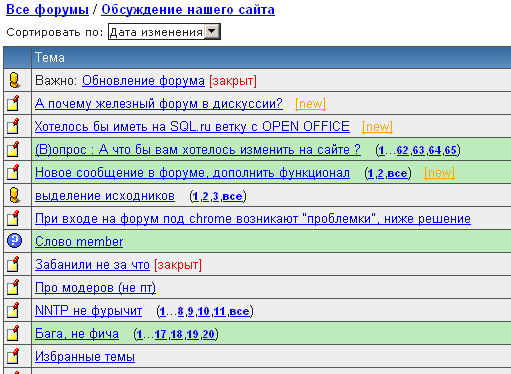Open the Дата изменения sort dropdown

tap(164, 32)
